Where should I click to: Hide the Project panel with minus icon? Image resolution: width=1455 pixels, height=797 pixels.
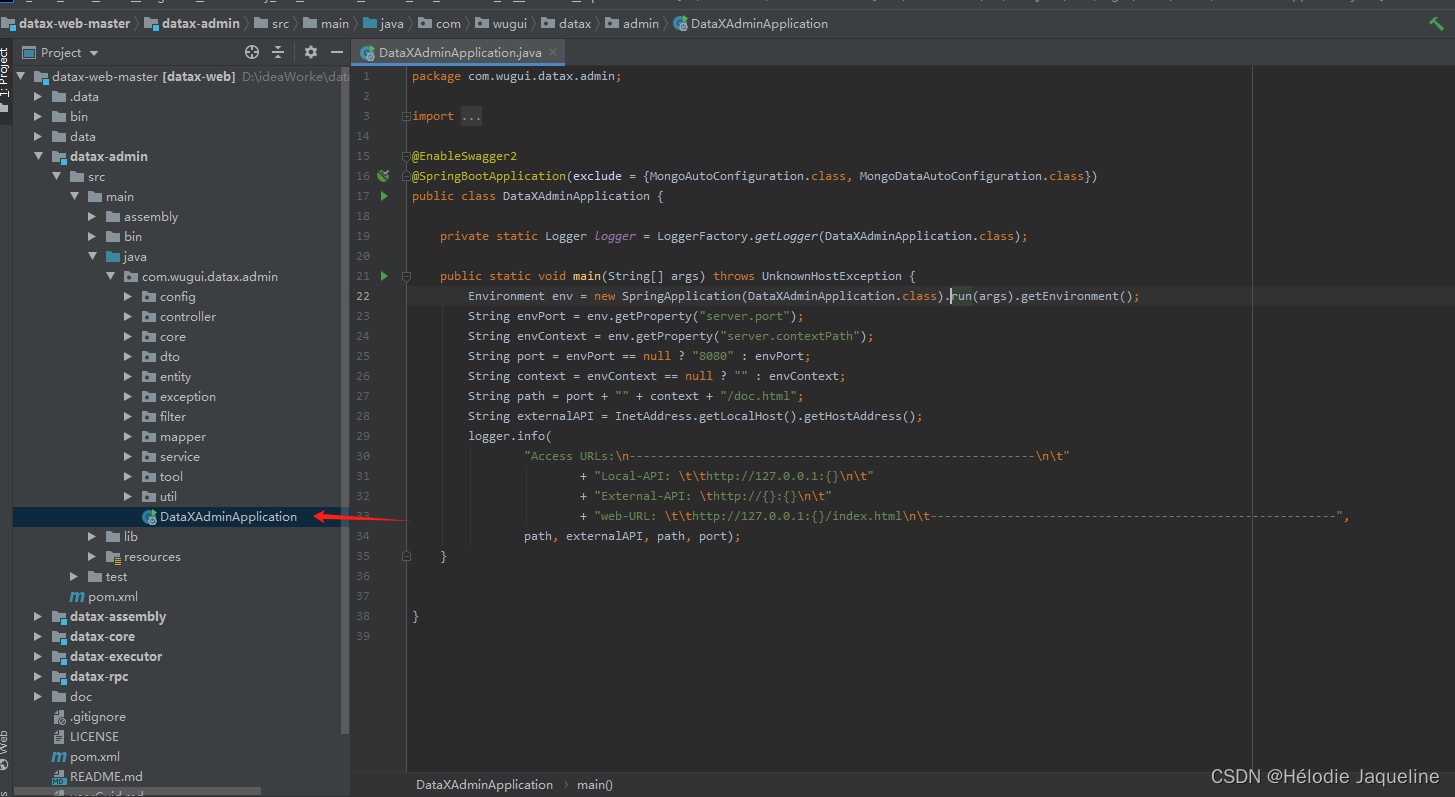tap(337, 52)
